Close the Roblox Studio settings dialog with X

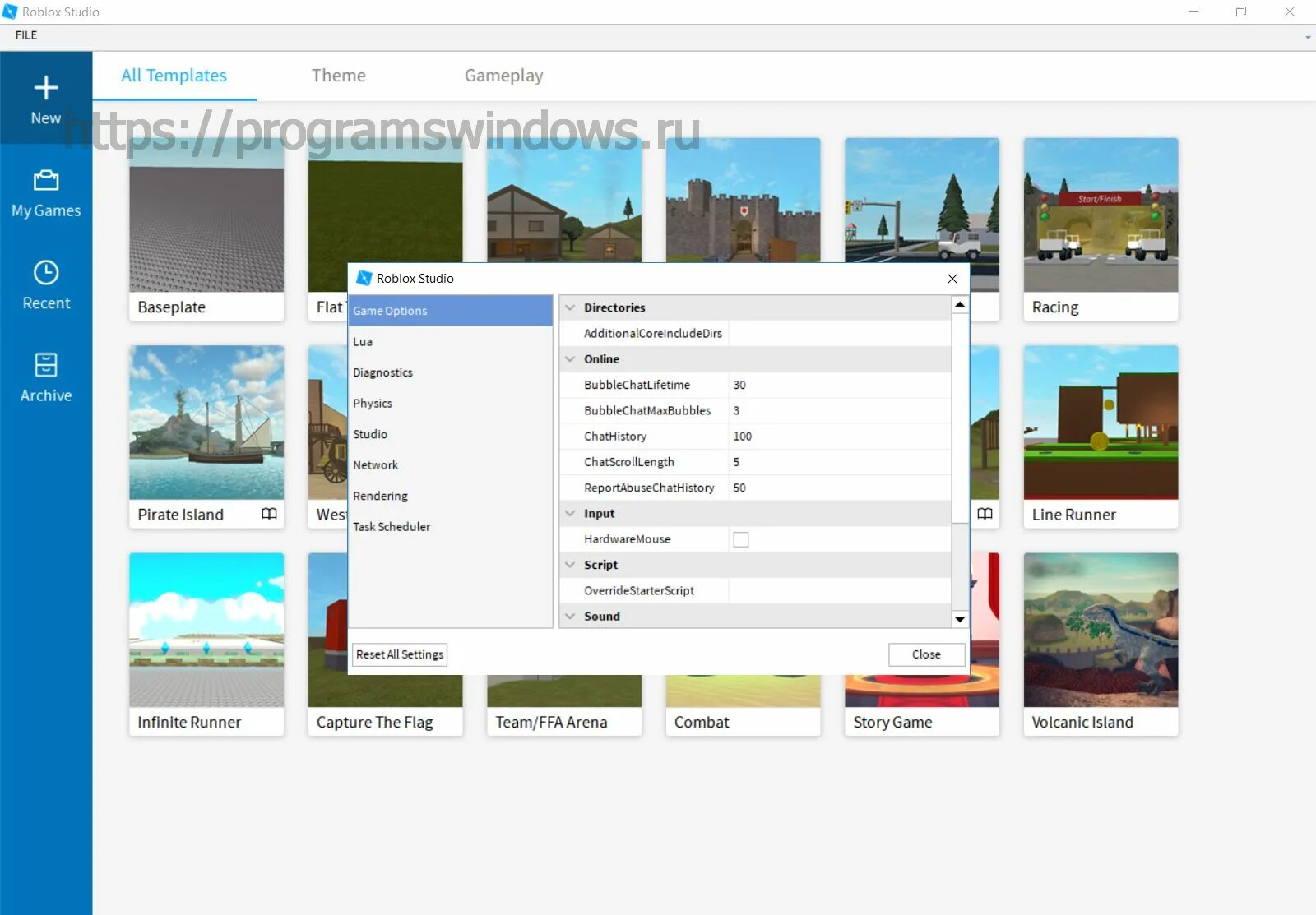952,279
